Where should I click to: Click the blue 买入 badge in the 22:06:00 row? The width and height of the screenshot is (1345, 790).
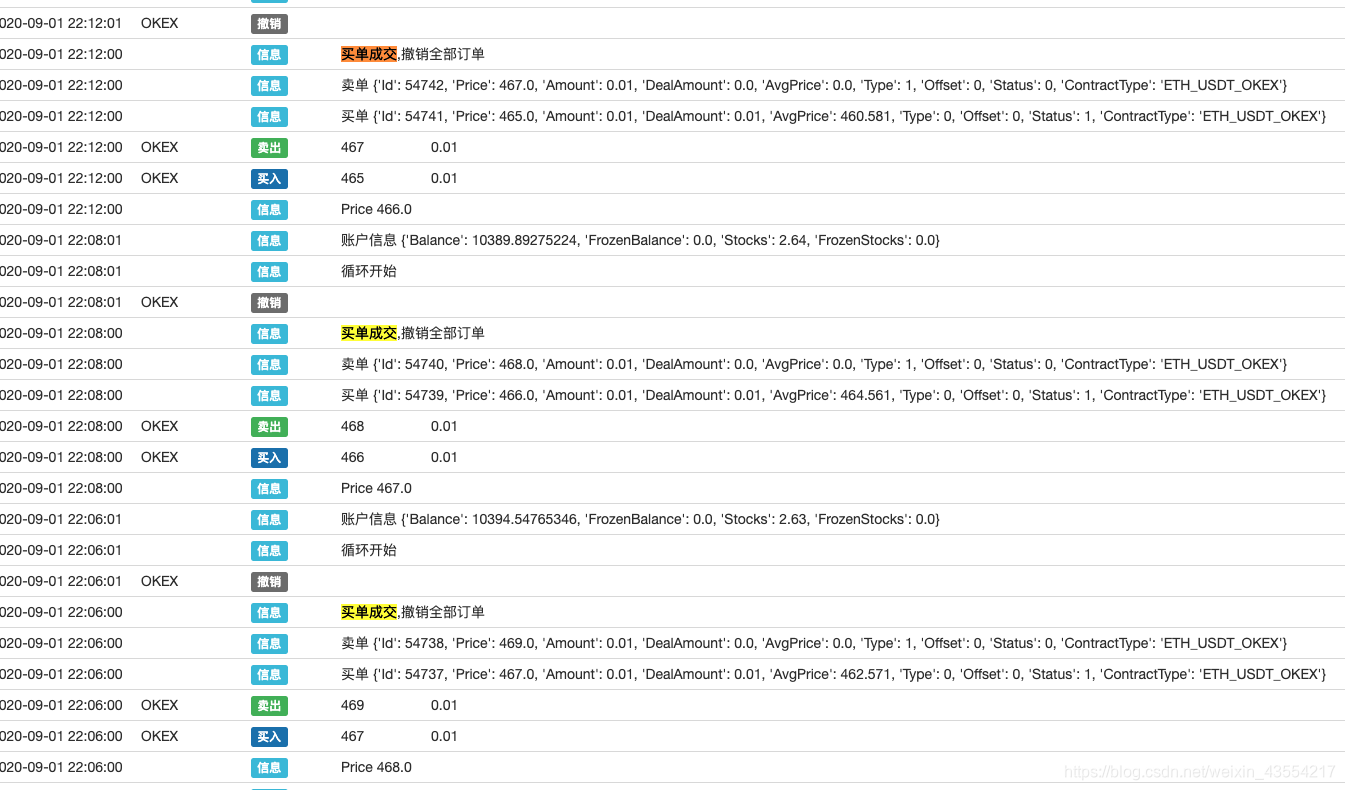269,736
